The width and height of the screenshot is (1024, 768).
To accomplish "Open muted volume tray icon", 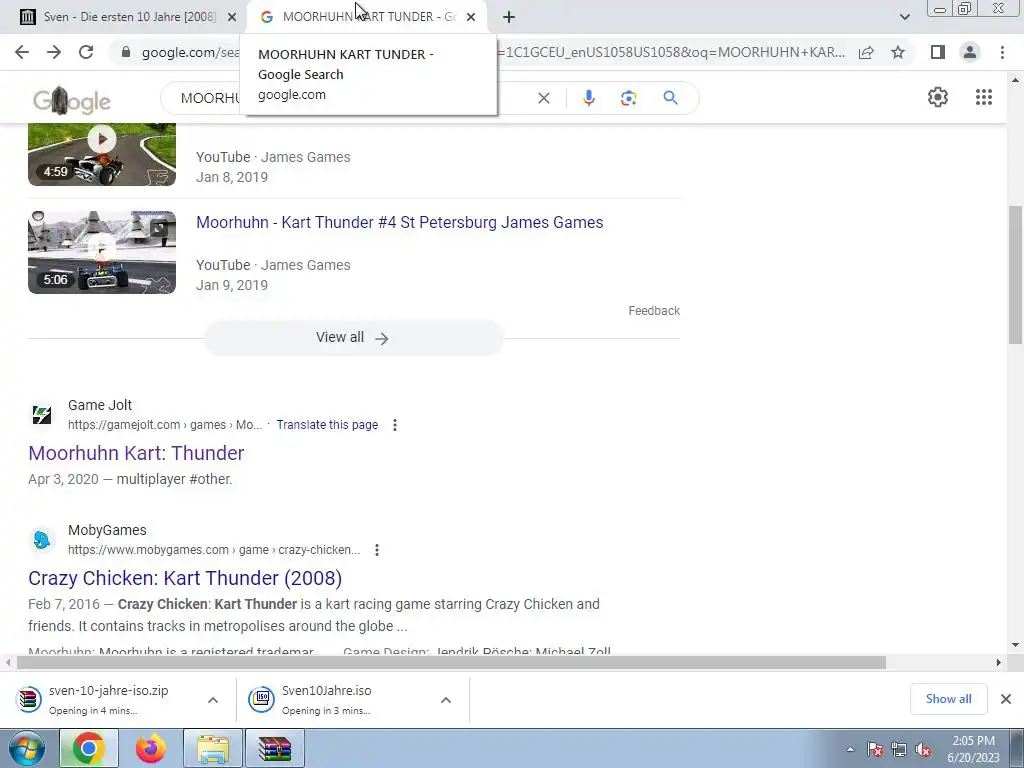I will [923, 750].
